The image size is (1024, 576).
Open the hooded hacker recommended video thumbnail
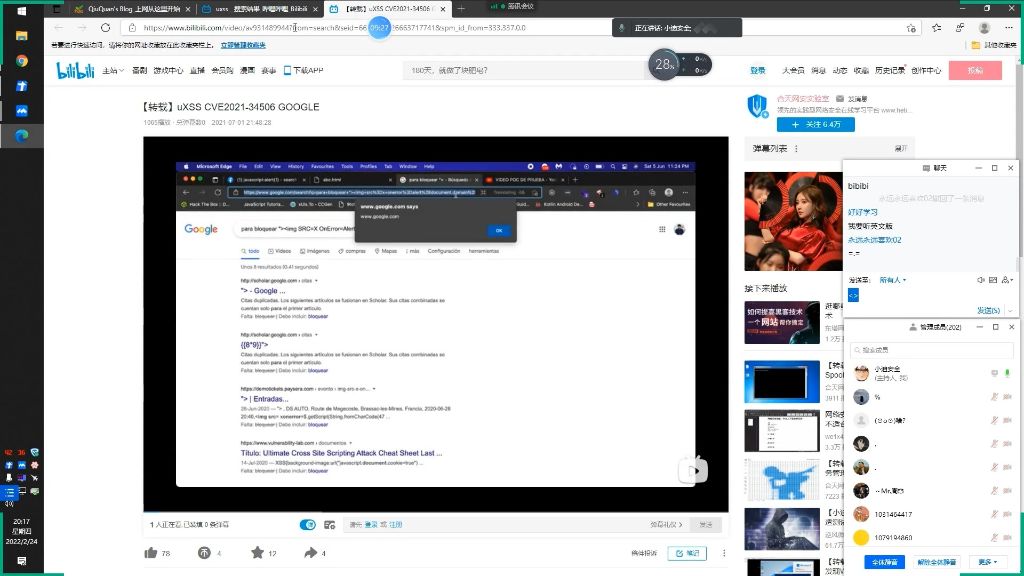click(782, 529)
